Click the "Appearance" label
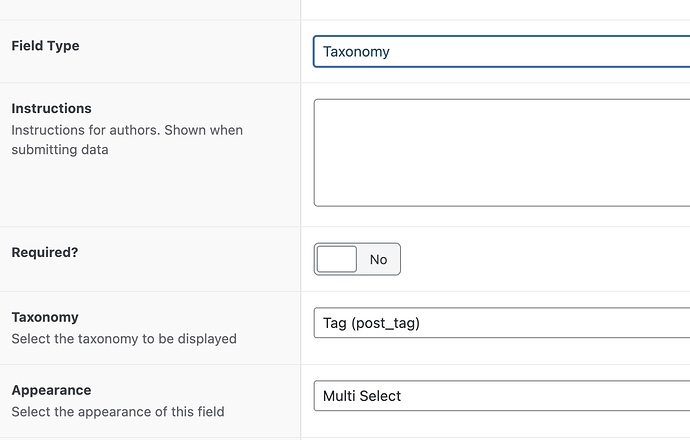690x440 pixels. [x=51, y=390]
